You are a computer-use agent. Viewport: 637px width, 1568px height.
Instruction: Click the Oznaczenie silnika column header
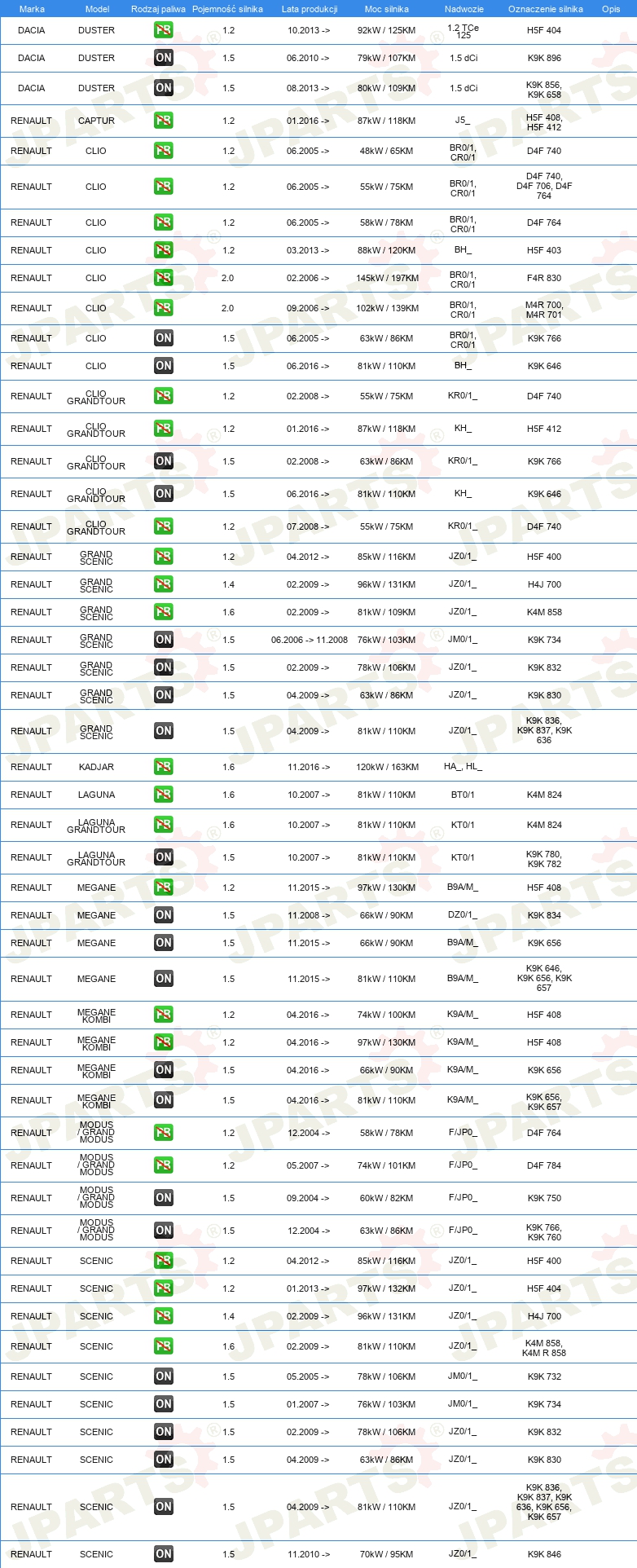click(x=546, y=9)
